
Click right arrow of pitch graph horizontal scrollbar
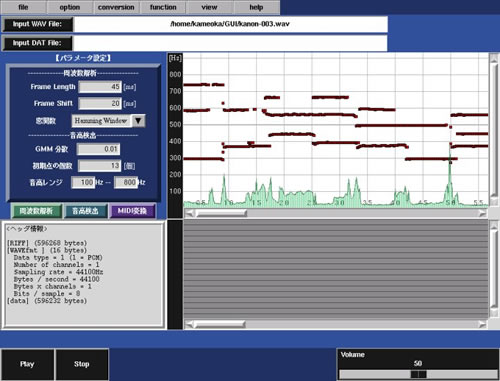pos(482,213)
